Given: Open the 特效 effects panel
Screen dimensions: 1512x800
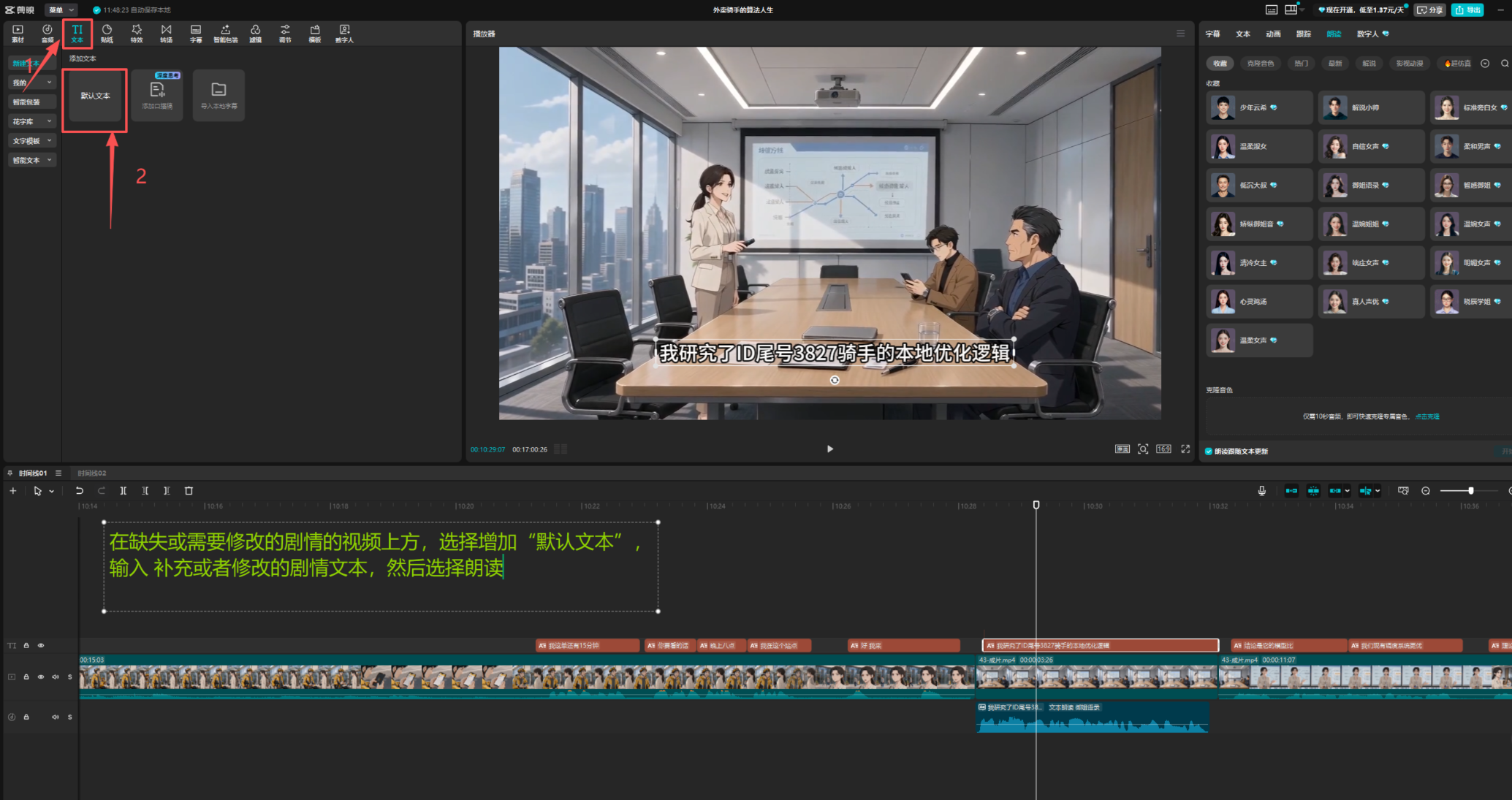Looking at the screenshot, I should pos(137,34).
